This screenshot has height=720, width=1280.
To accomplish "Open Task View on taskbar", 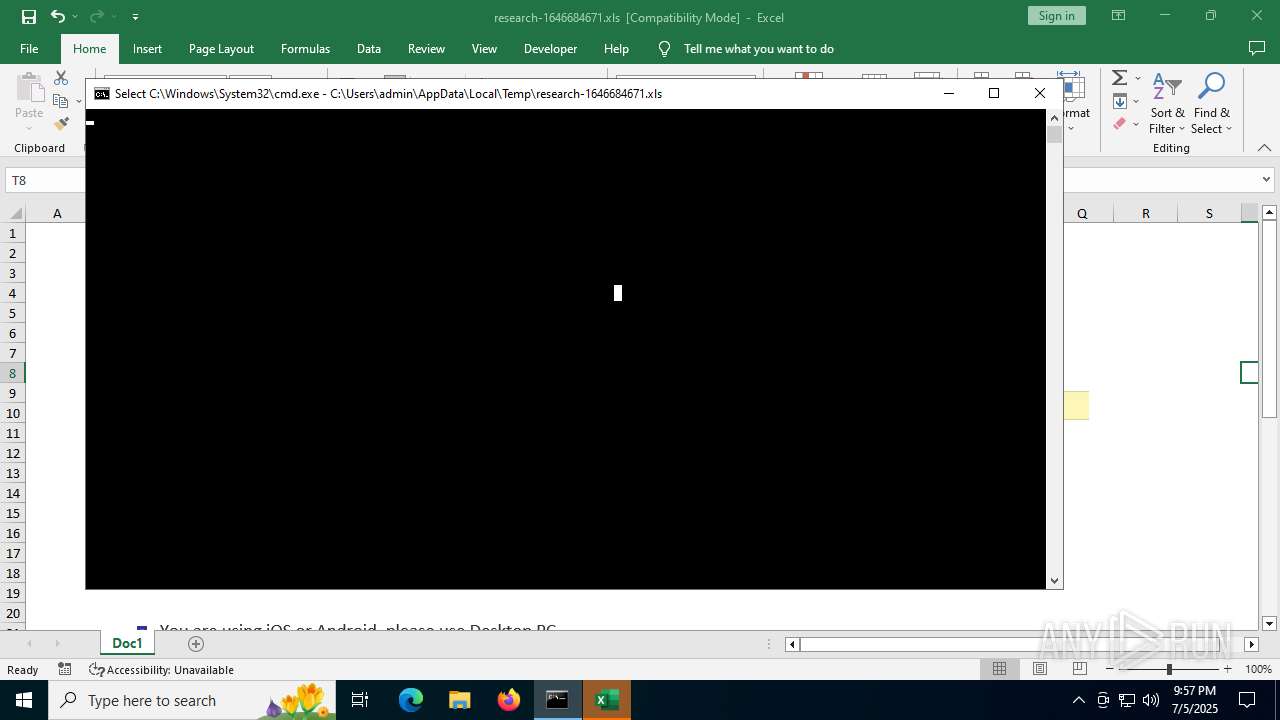I will 360,700.
